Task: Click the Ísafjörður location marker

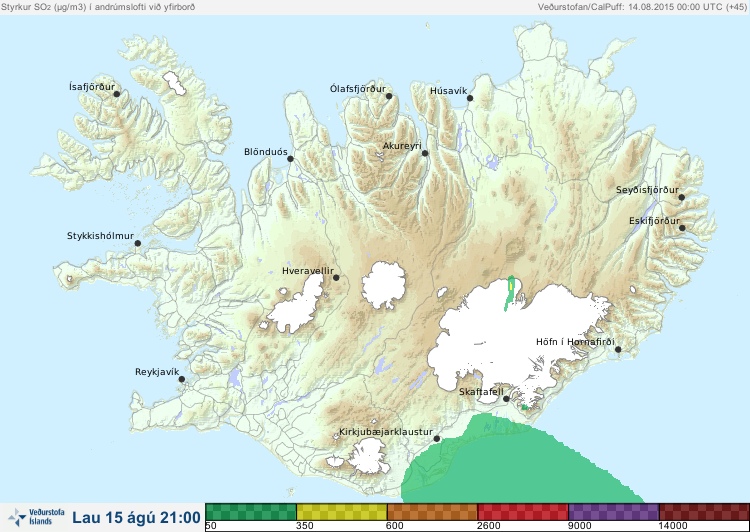Action: 117,94
